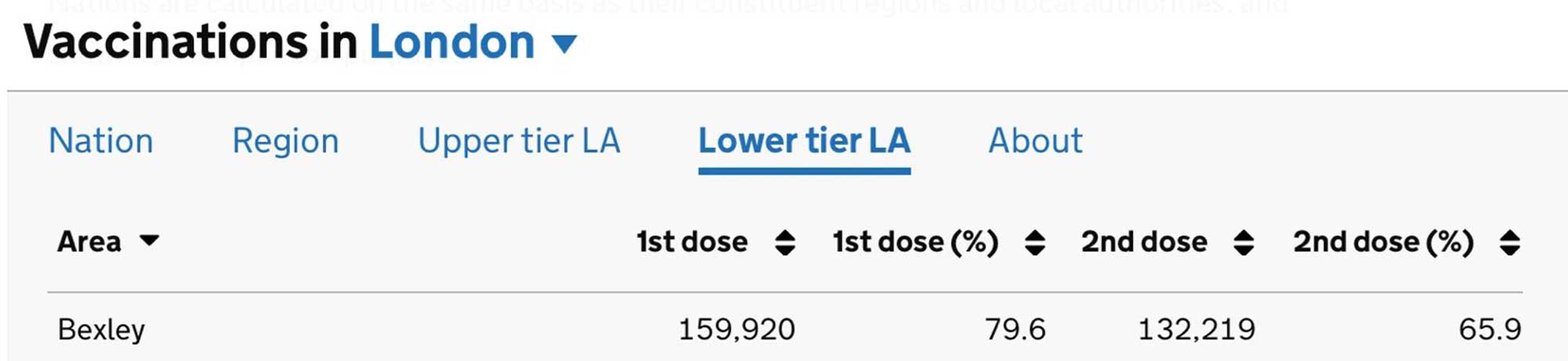Screen dimensions: 1568x361
Task: Open the Upper tier LA tab
Action: [519, 141]
